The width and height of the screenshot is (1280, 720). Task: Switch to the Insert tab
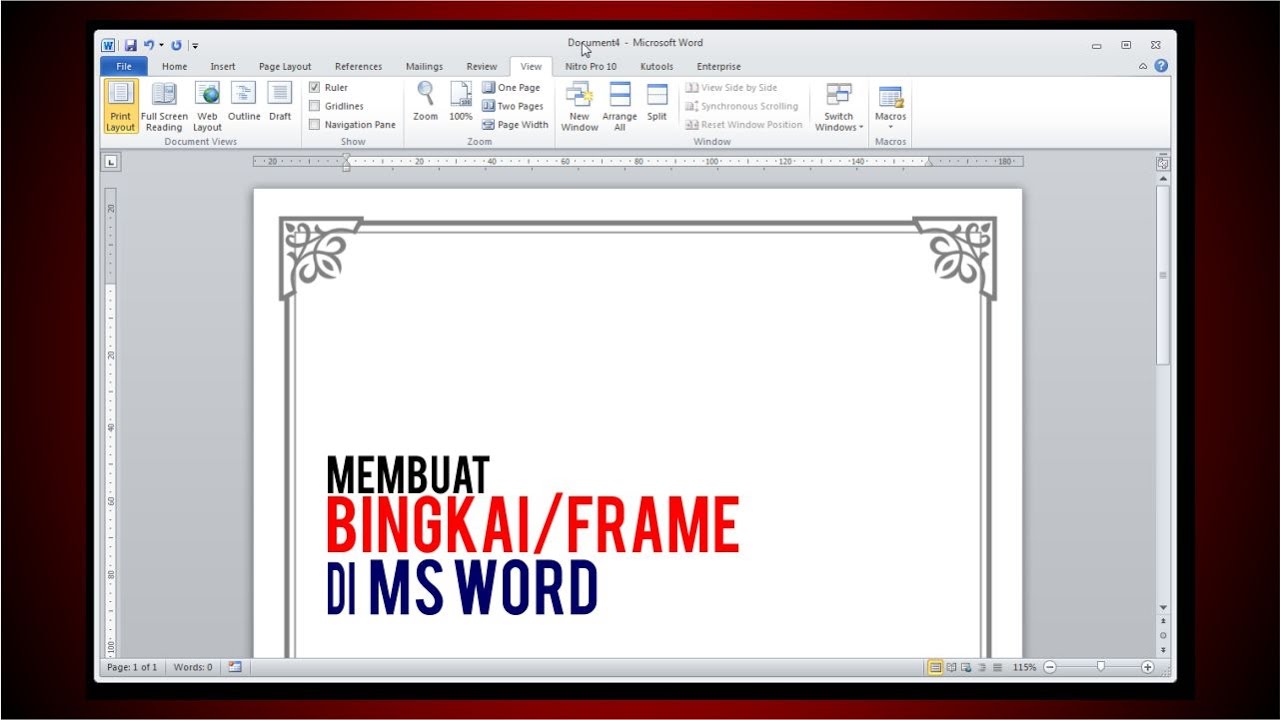[223, 66]
